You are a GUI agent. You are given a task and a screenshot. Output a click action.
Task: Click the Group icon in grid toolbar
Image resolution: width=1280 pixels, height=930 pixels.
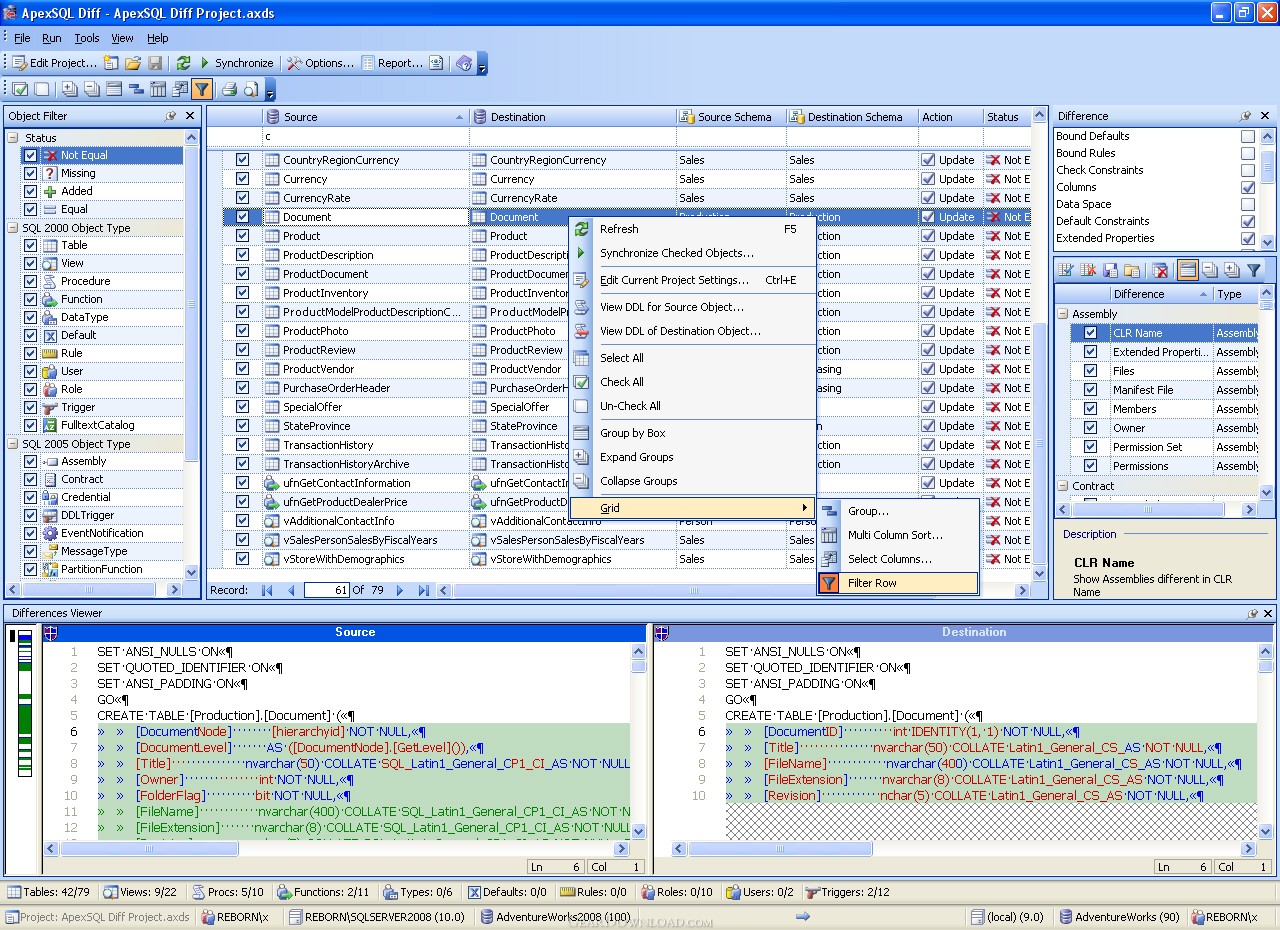pyautogui.click(x=136, y=89)
